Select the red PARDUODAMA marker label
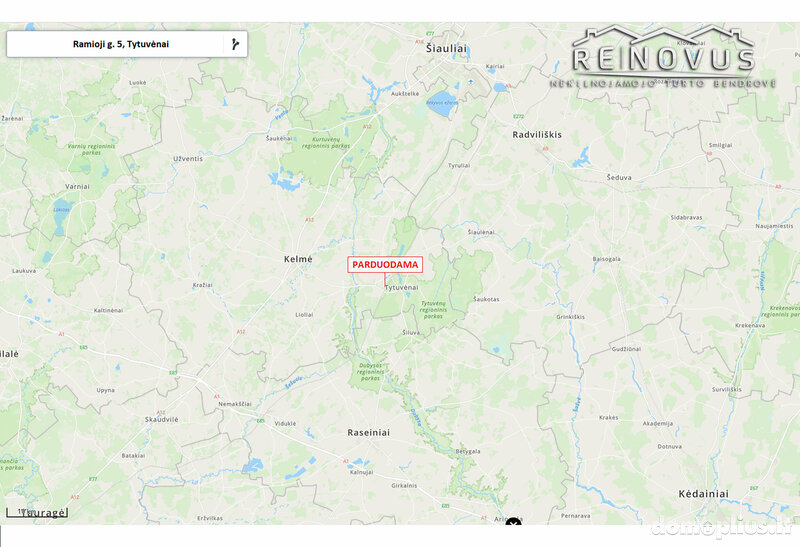This screenshot has height=547, width=800. (x=385, y=264)
